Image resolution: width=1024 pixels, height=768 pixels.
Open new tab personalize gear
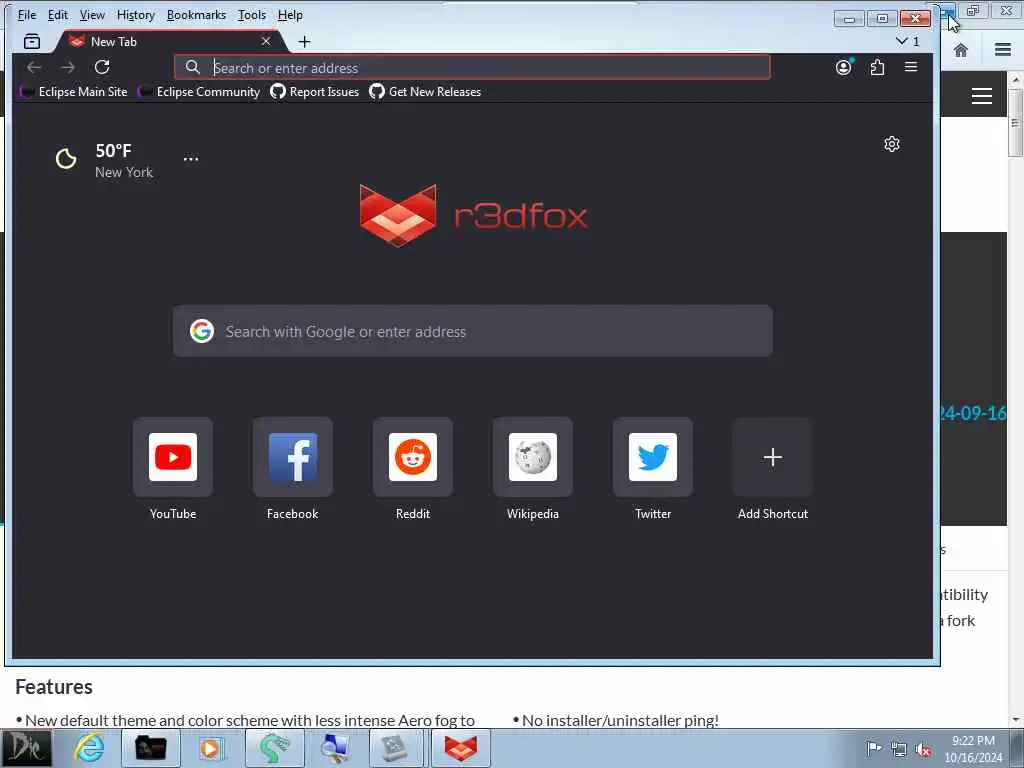pyautogui.click(x=892, y=144)
